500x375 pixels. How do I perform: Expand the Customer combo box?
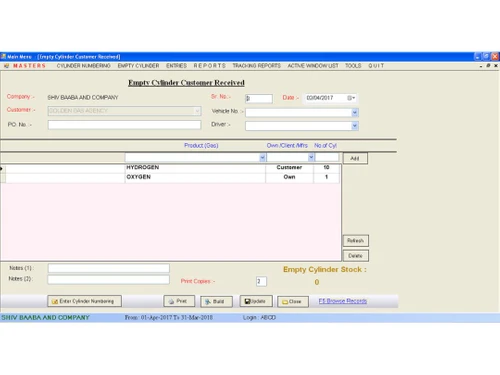[x=197, y=111]
